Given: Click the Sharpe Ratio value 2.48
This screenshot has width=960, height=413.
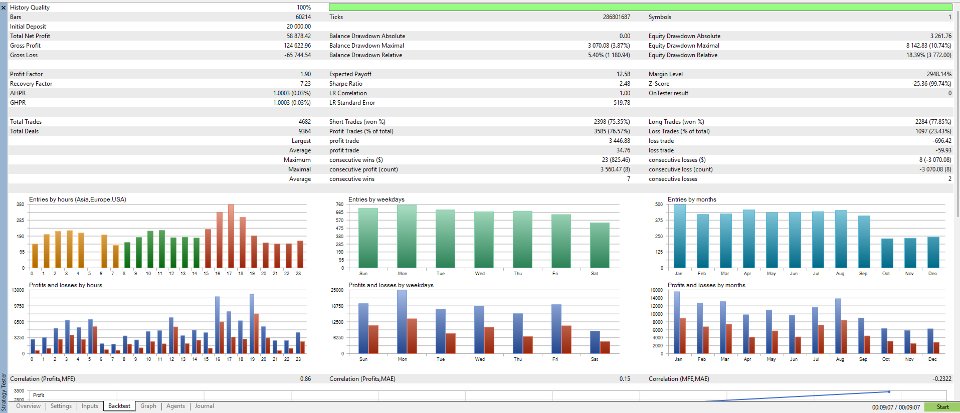Looking at the screenshot, I should click(x=626, y=84).
